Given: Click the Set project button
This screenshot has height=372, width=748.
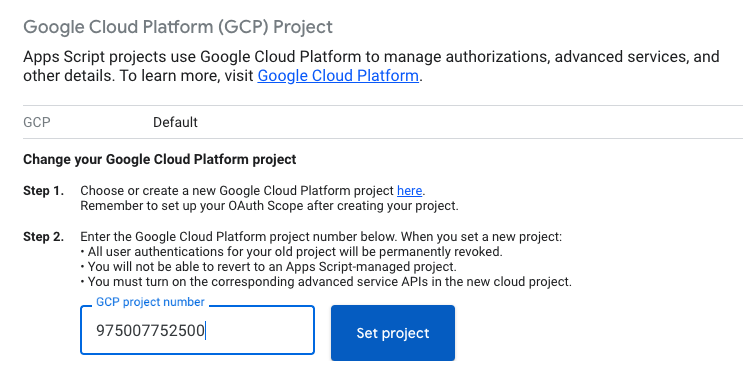Looking at the screenshot, I should 393,333.
